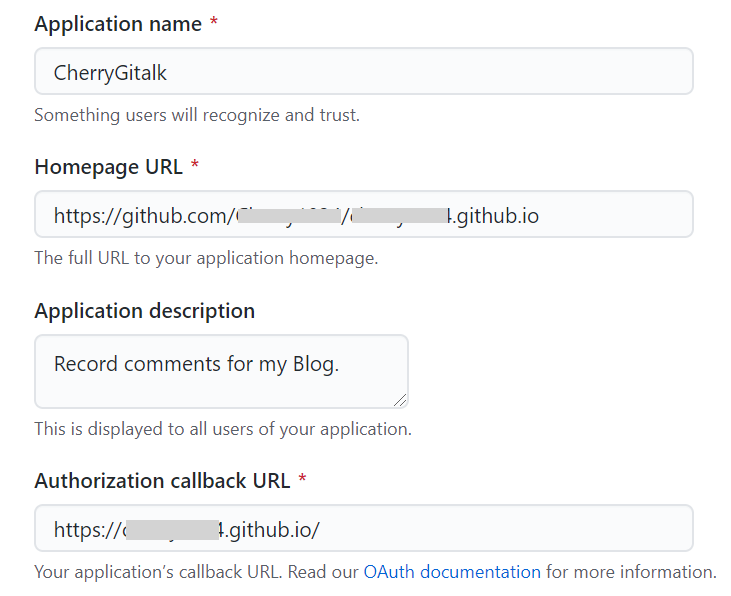Screen dimensions: 731x596
Task: Click the "Application name" label
Action: [x=118, y=24]
